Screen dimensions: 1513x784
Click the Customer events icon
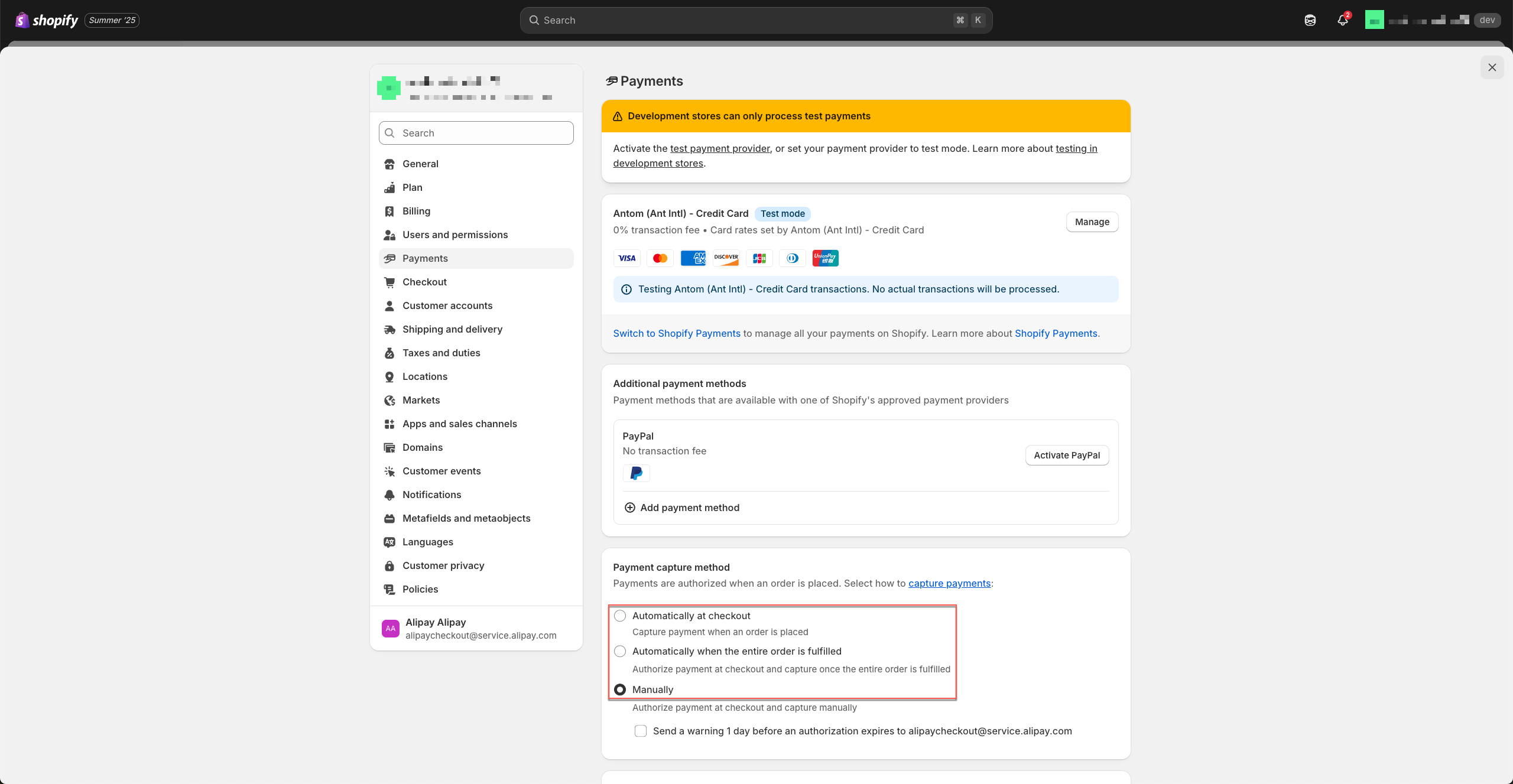pyautogui.click(x=389, y=471)
